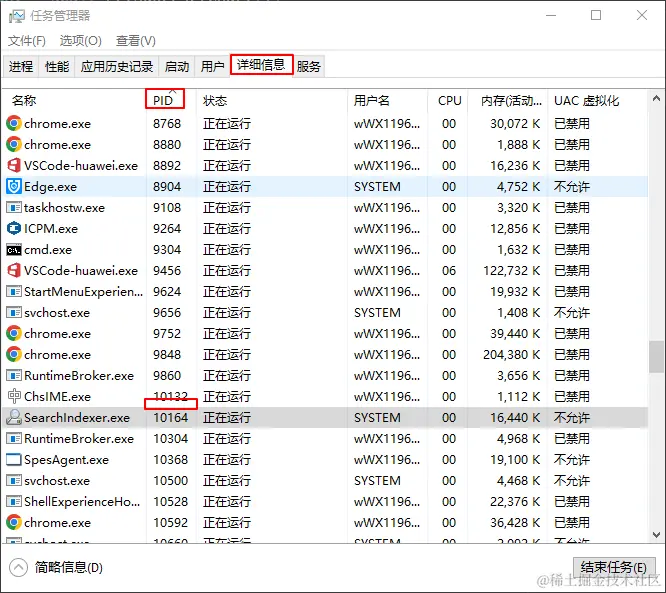Select the 详细信息 tab
This screenshot has height=593, width=666.
tap(261, 65)
